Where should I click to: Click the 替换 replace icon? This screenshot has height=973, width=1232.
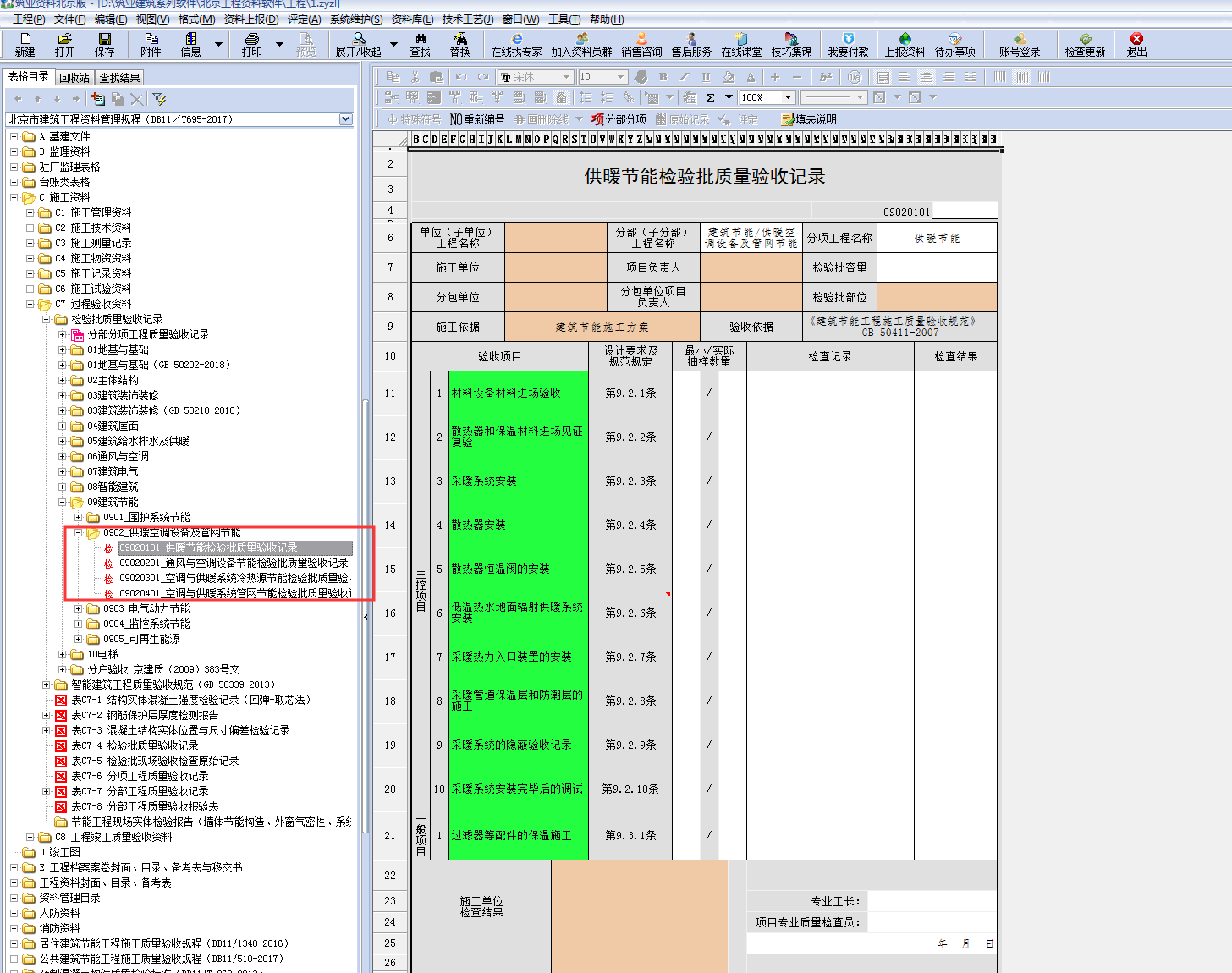(x=459, y=45)
